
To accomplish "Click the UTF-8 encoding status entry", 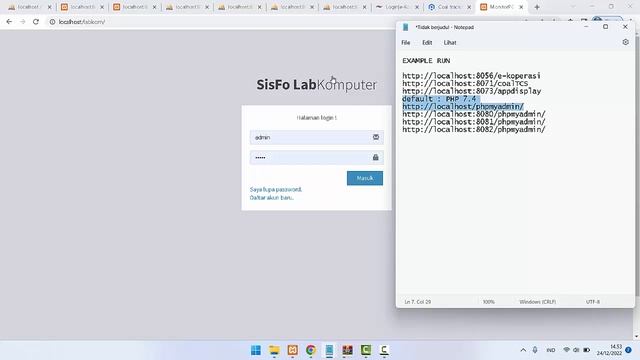I will 593,302.
